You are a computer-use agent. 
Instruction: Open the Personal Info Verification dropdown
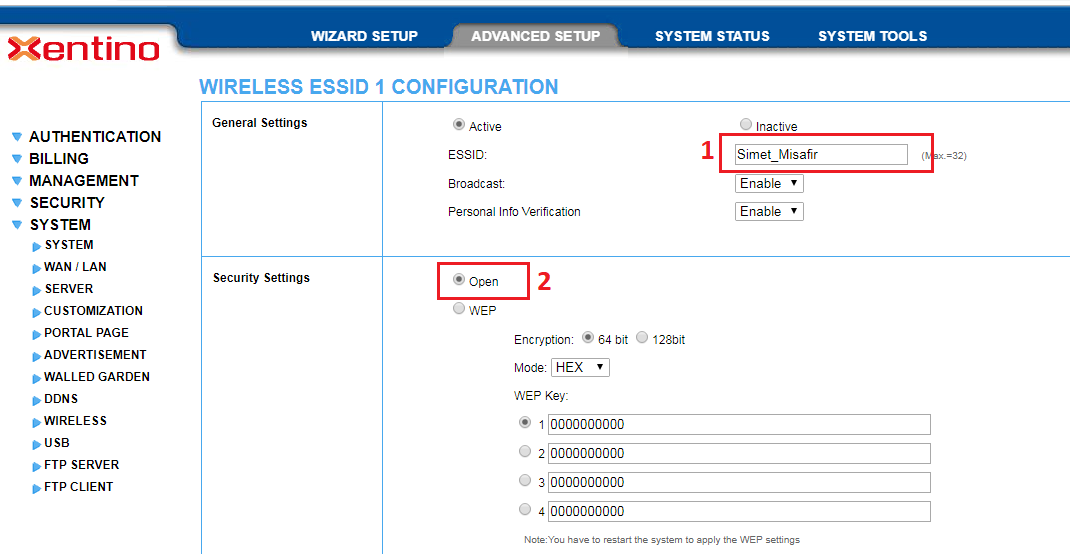(769, 212)
